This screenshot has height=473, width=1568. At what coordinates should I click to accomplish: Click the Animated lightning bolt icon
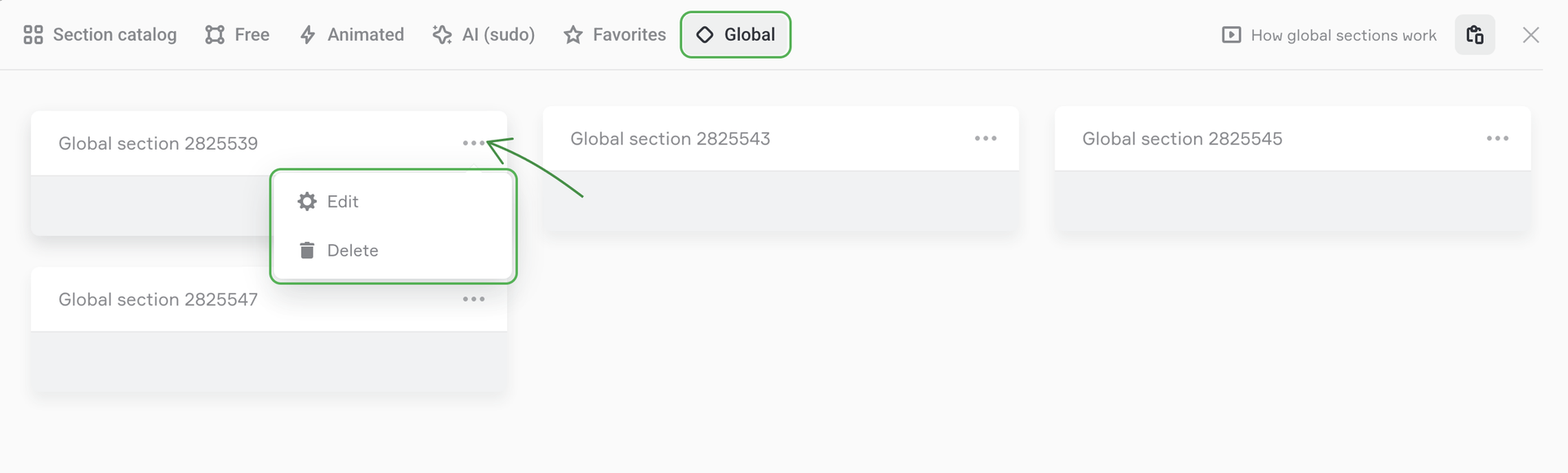(308, 35)
